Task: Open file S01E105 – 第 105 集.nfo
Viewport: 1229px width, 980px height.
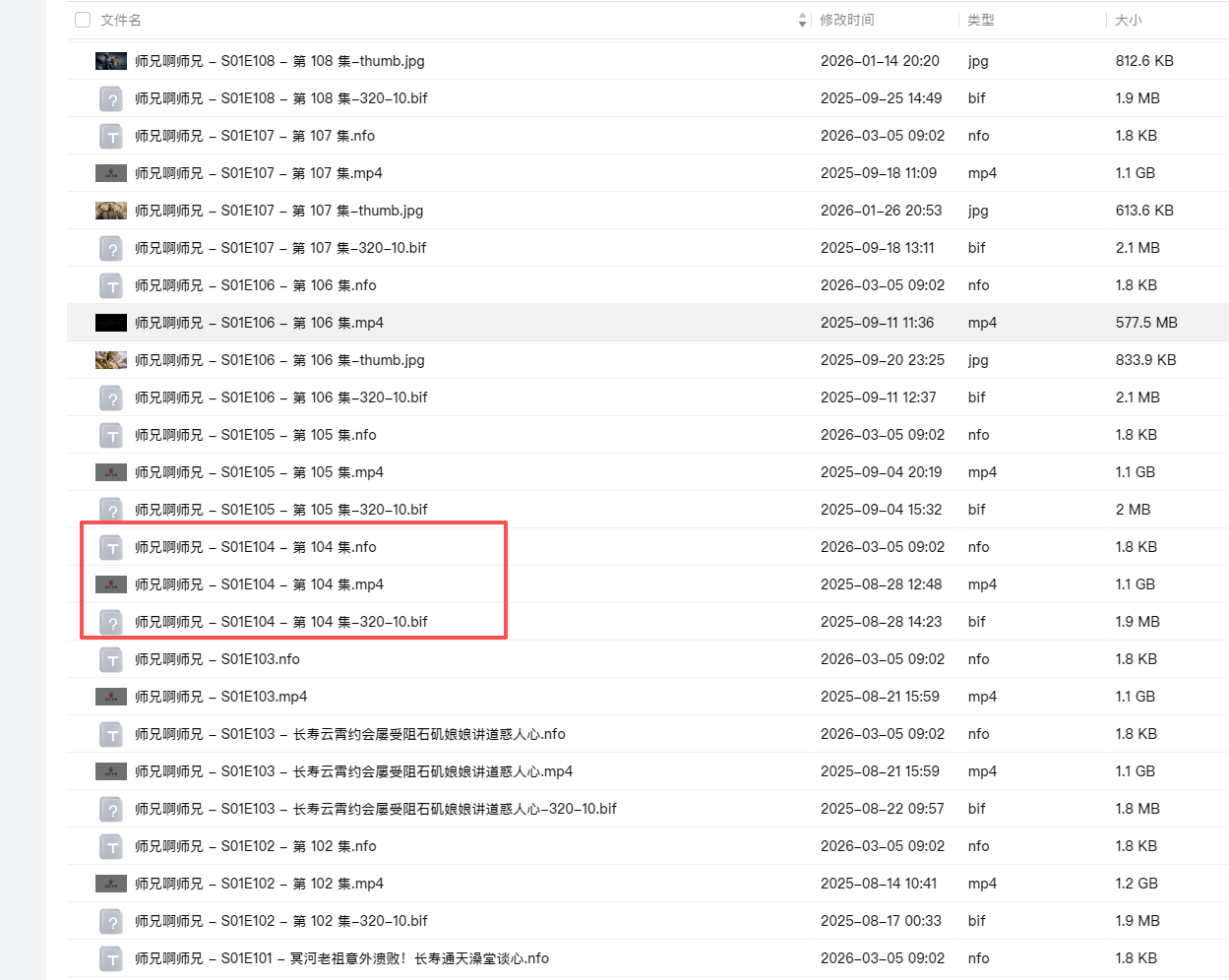Action: point(256,435)
